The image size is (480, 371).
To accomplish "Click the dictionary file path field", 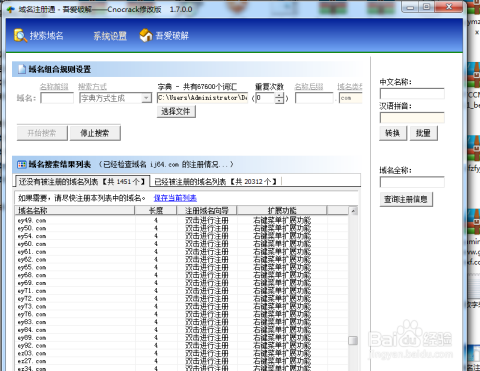I will pyautogui.click(x=202, y=98).
